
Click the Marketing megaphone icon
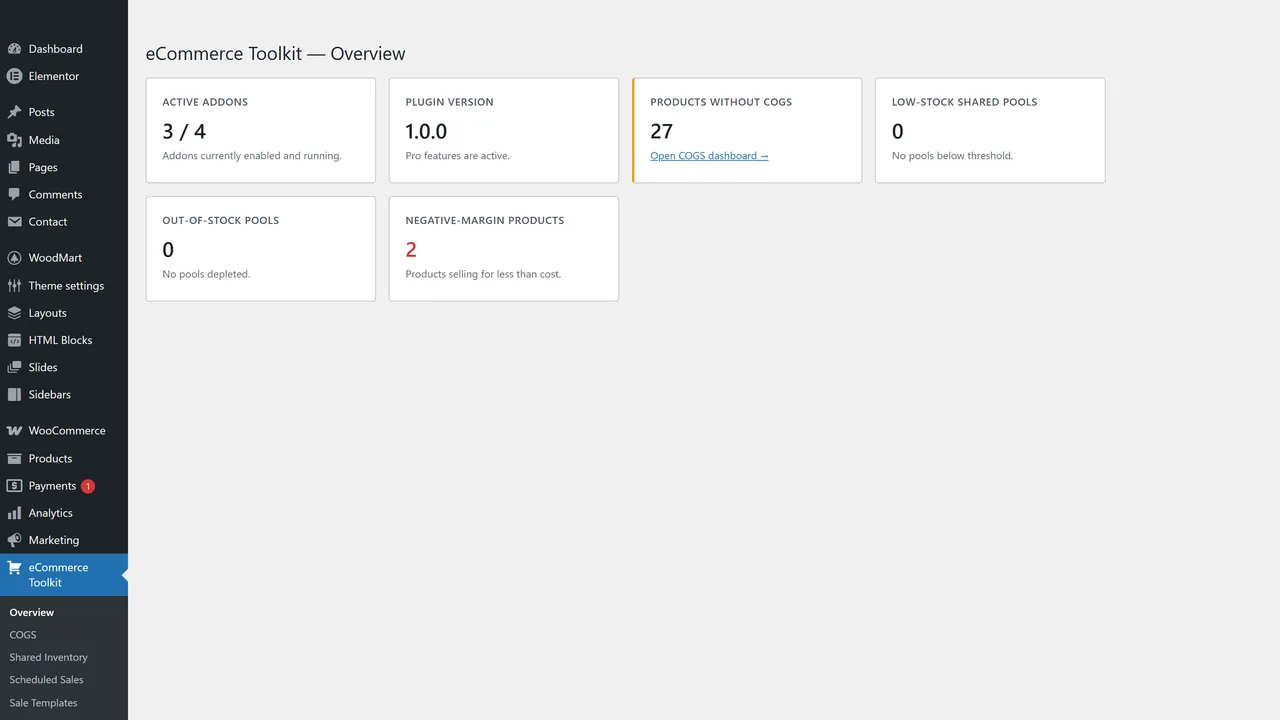(14, 540)
